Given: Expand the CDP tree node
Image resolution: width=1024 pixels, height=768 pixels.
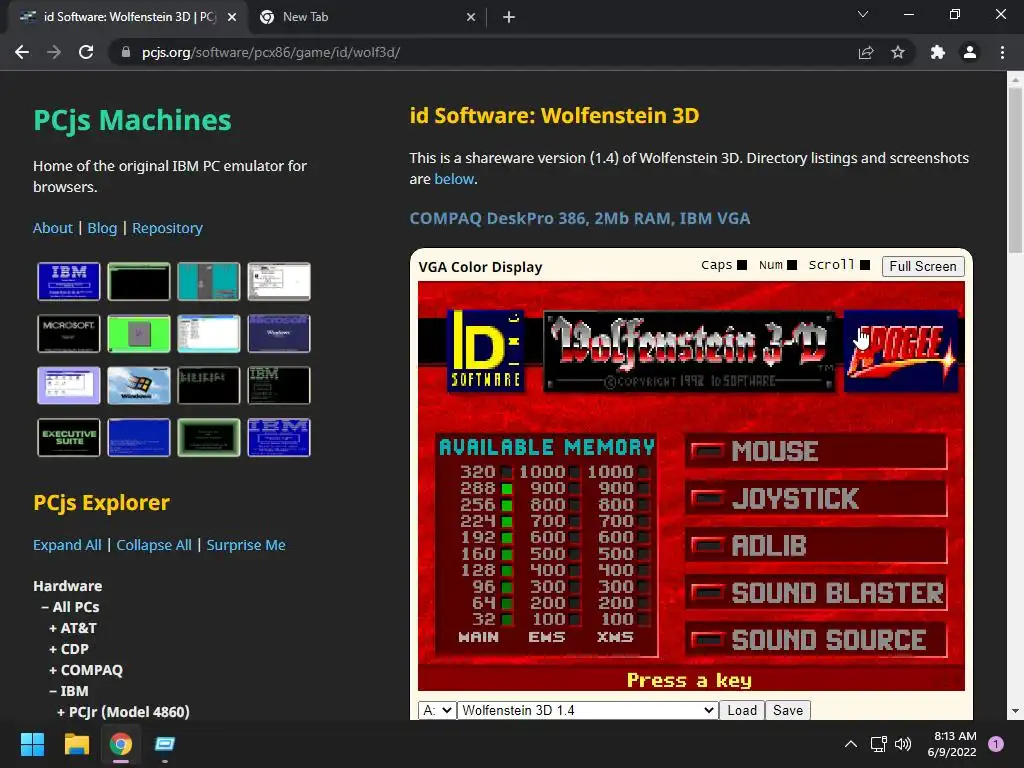Looking at the screenshot, I should pos(69,648).
